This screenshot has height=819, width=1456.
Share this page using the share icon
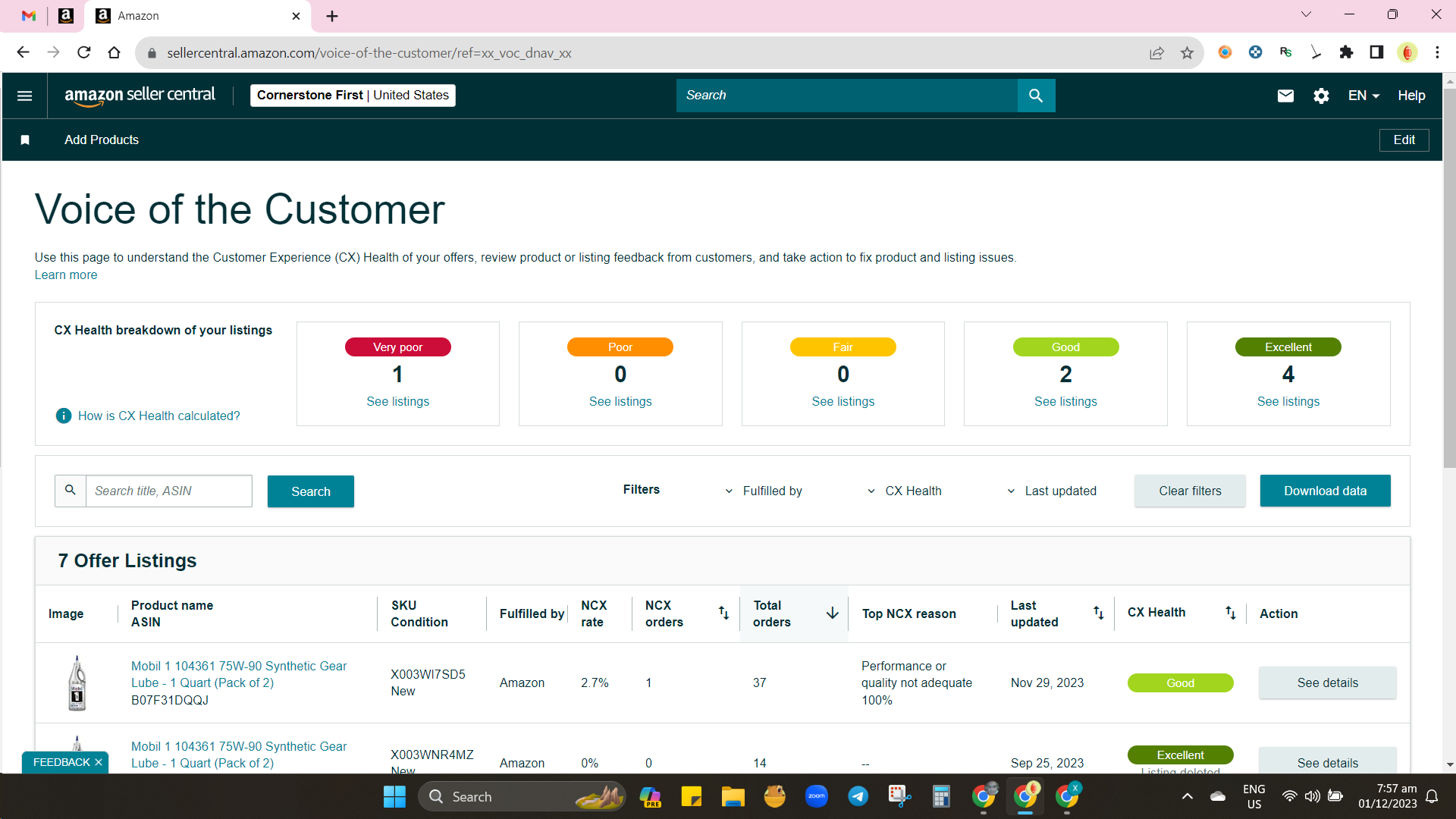[1156, 52]
